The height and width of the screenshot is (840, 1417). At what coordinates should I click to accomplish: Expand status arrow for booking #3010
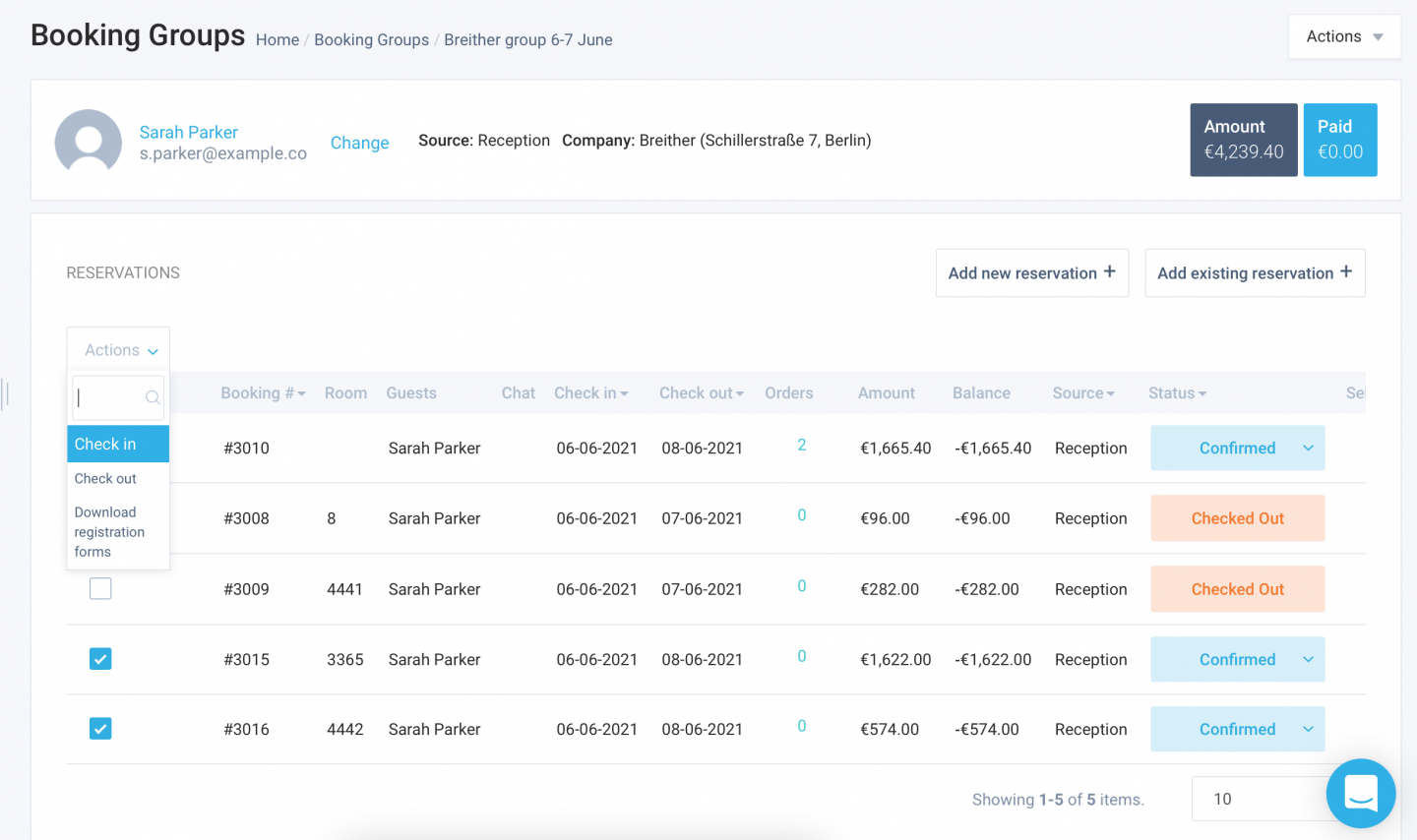coord(1308,448)
